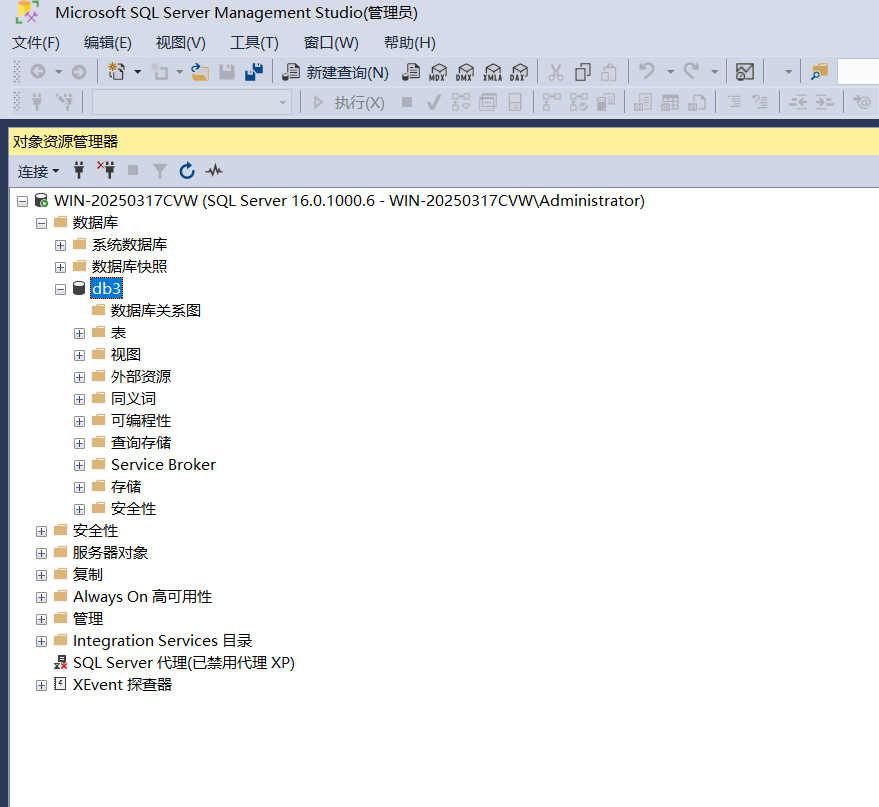Screen dimensions: 879x807
Task: Expand the 视图 folder
Action: 80,355
